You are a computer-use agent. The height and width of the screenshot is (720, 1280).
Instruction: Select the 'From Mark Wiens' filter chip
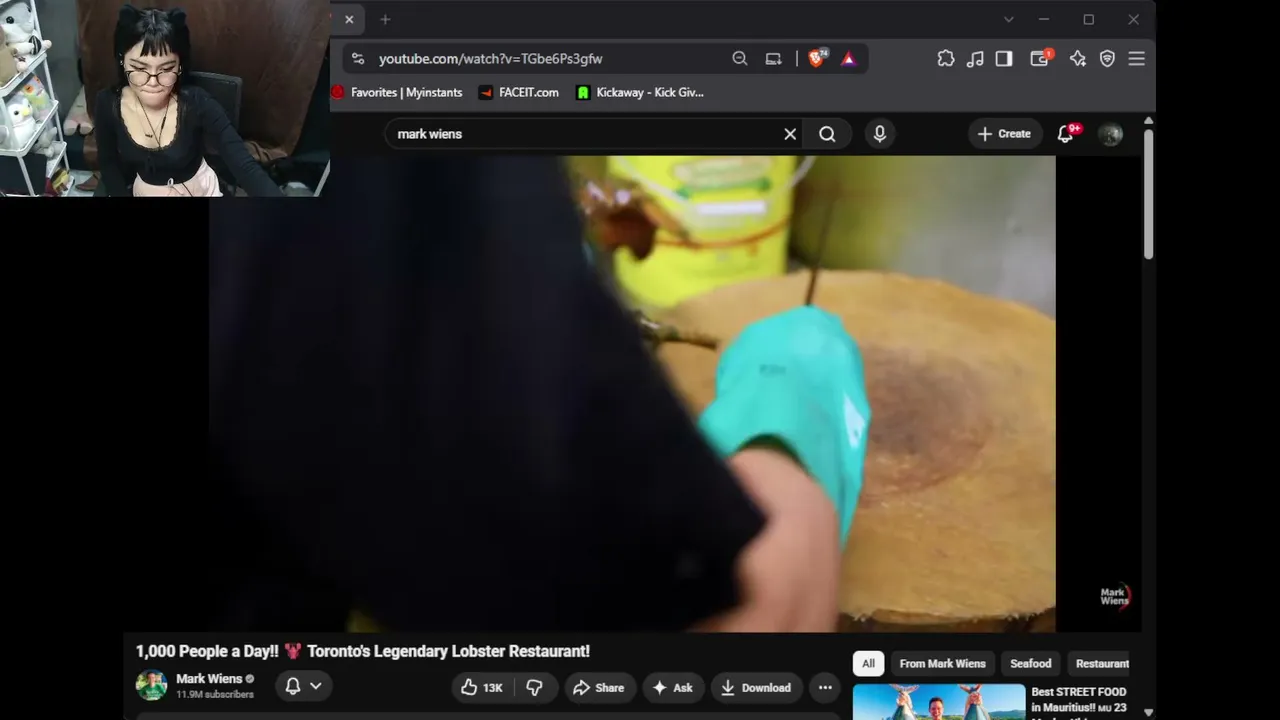942,663
